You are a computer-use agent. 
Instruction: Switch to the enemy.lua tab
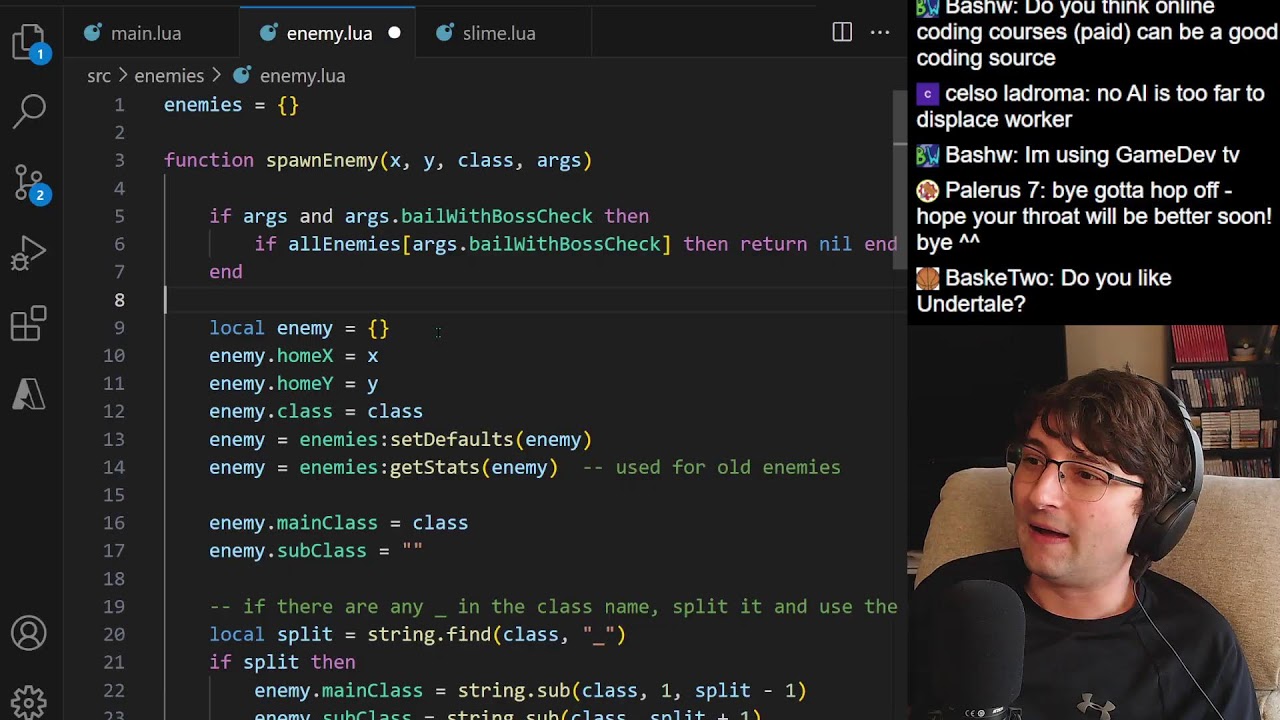click(x=328, y=33)
